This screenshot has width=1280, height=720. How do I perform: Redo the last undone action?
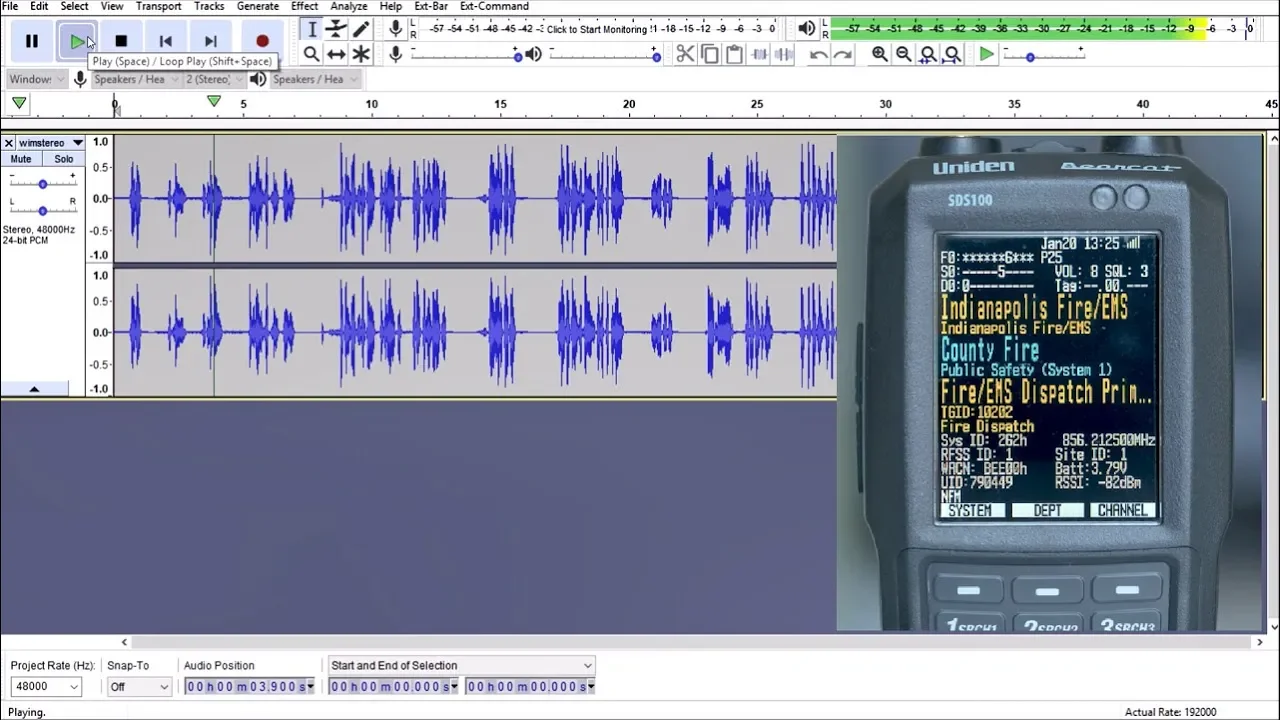coord(842,54)
